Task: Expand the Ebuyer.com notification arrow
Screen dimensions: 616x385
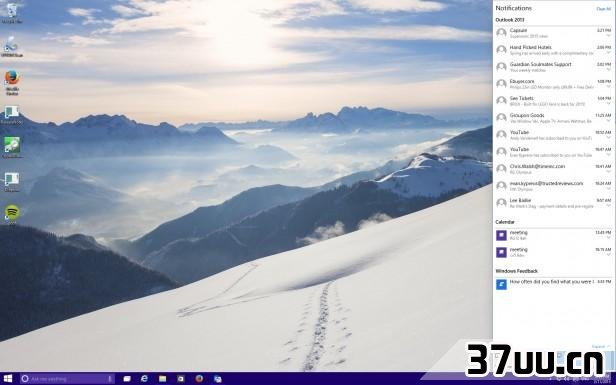Action: 609,87
